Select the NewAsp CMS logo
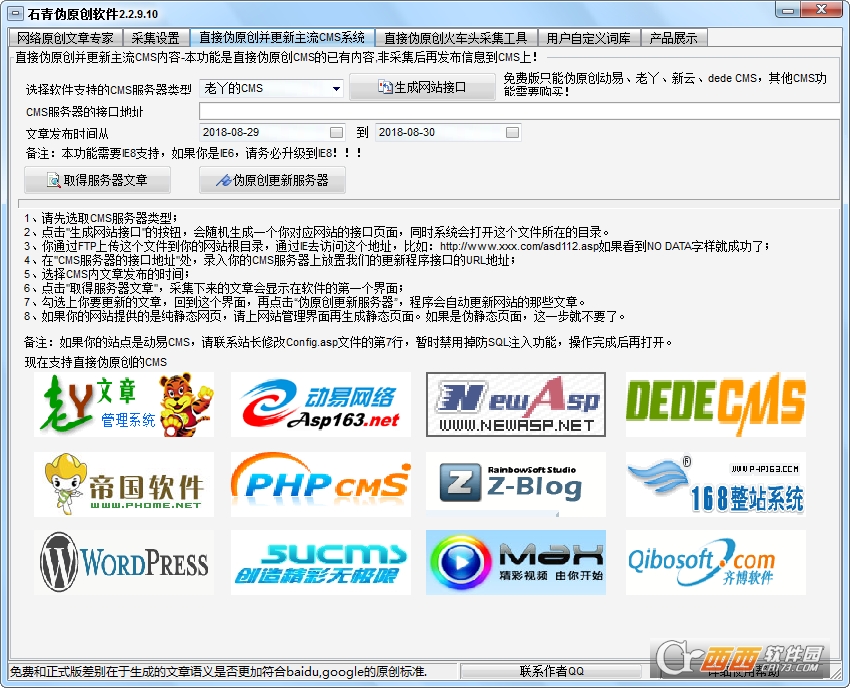 click(516, 405)
